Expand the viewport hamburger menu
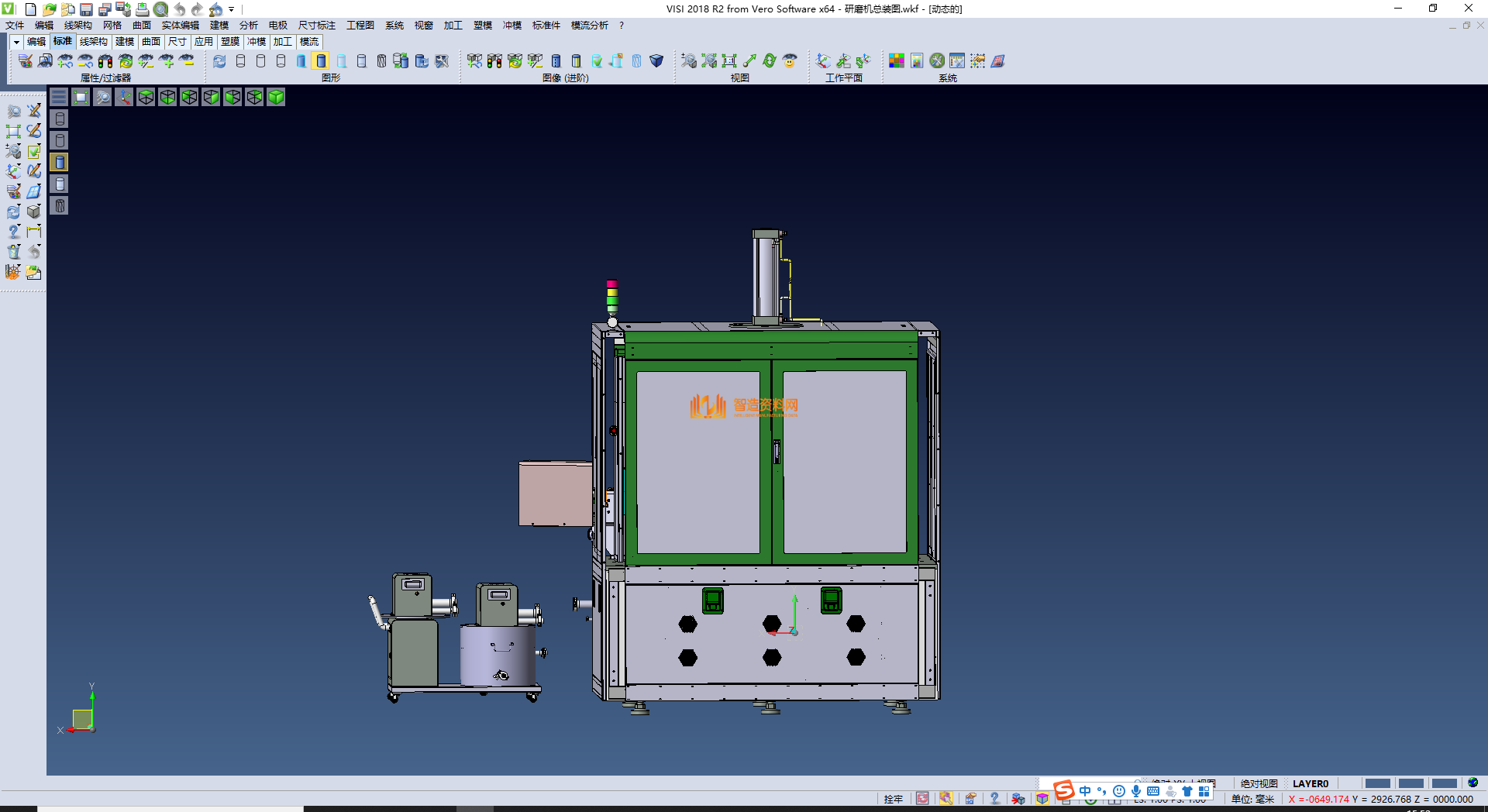 coord(59,97)
